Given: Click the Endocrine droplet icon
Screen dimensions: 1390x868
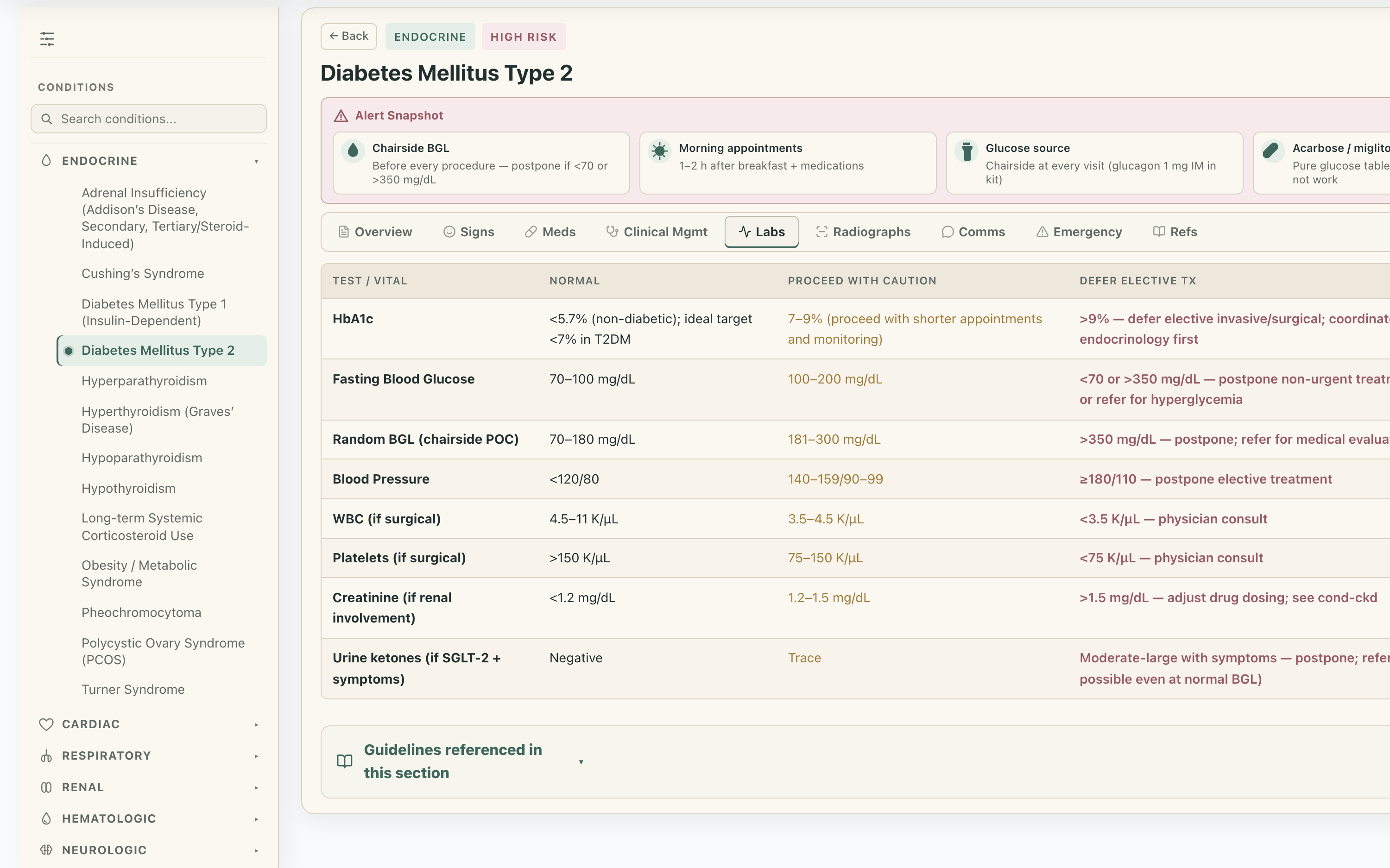Looking at the screenshot, I should click(46, 161).
